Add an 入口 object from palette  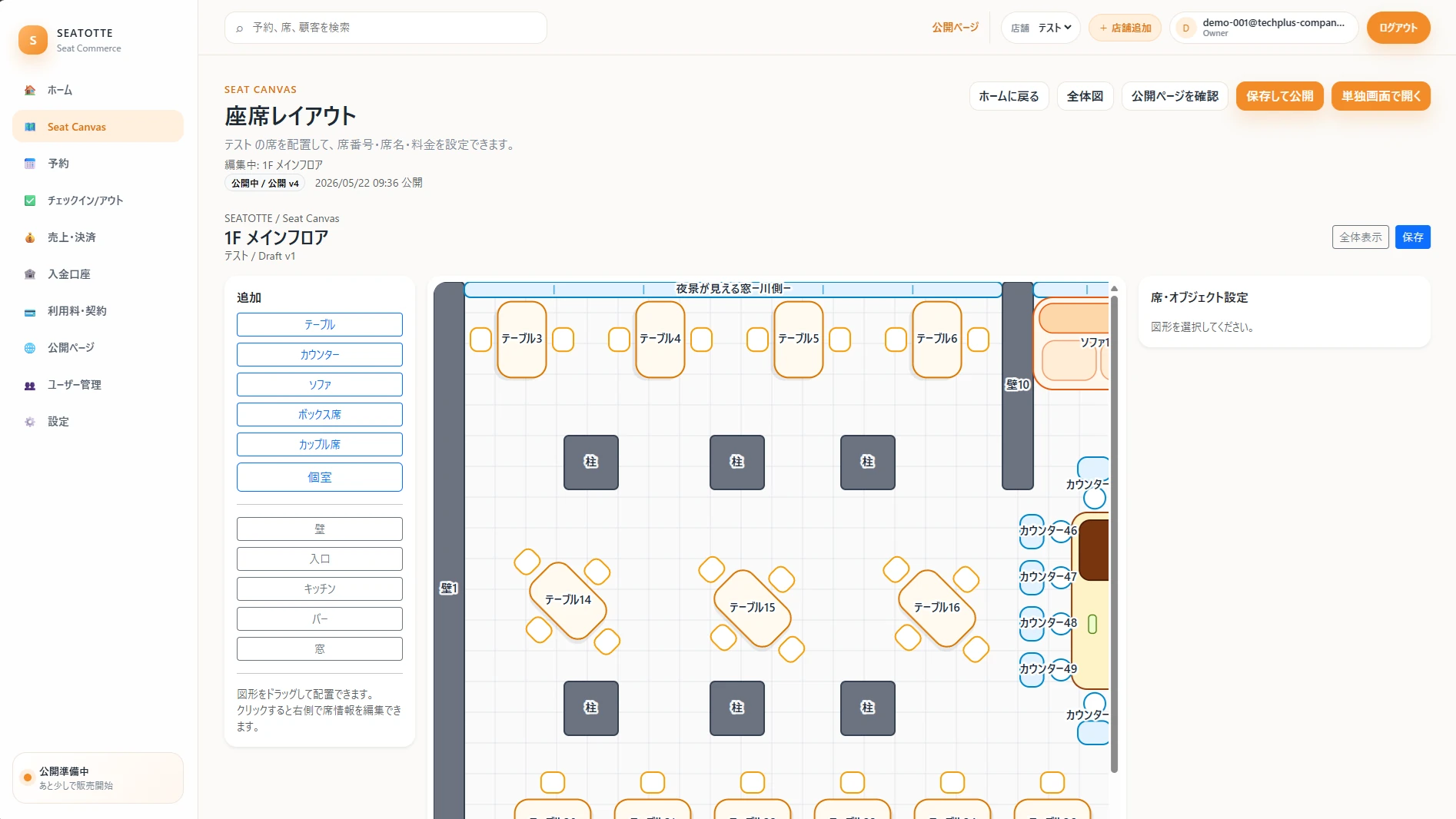click(x=320, y=559)
